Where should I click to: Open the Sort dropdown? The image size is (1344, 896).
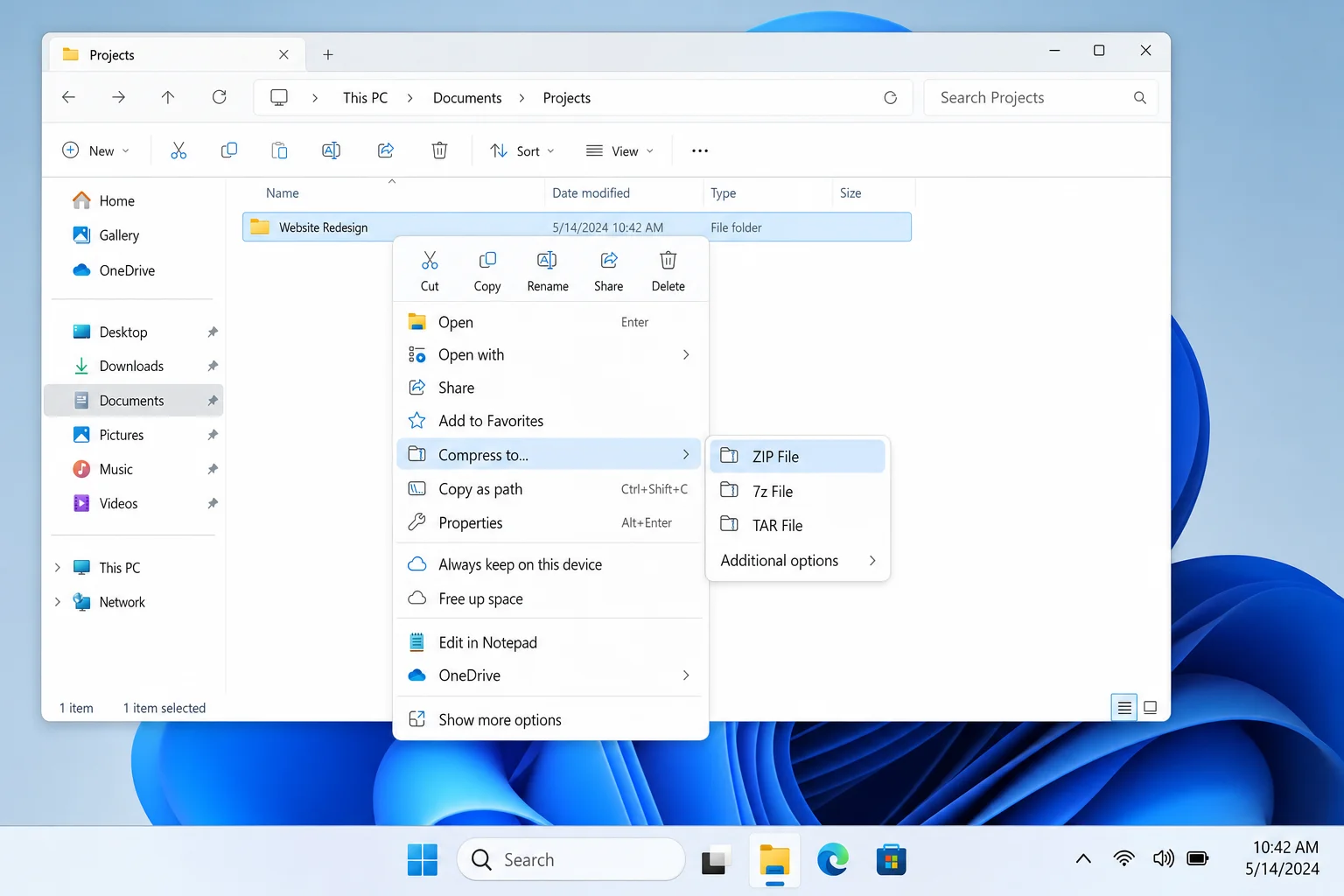tap(522, 150)
